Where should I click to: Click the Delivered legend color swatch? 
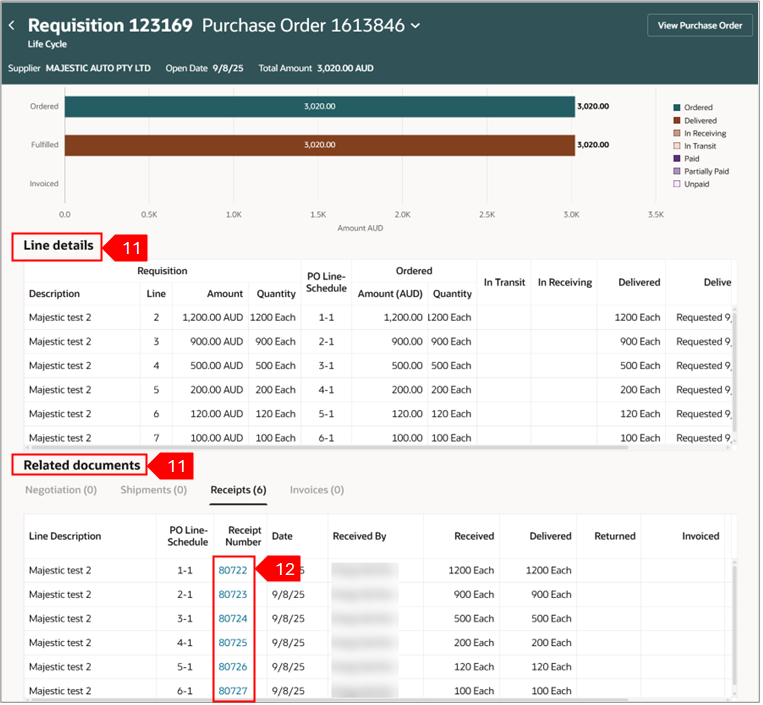pyautogui.click(x=677, y=120)
